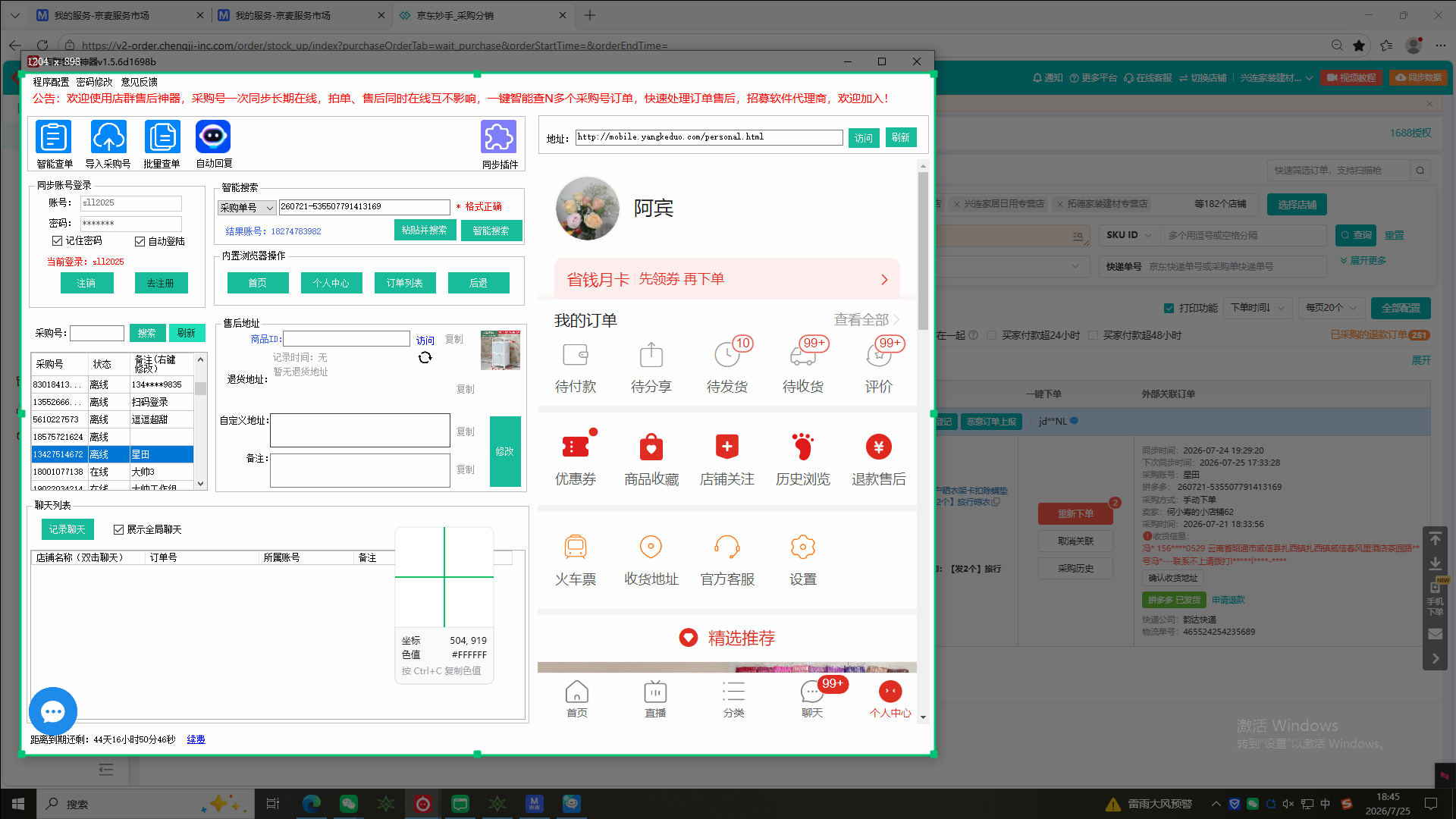Switch to 京东妙手_采购分销 browser tab

point(482,15)
